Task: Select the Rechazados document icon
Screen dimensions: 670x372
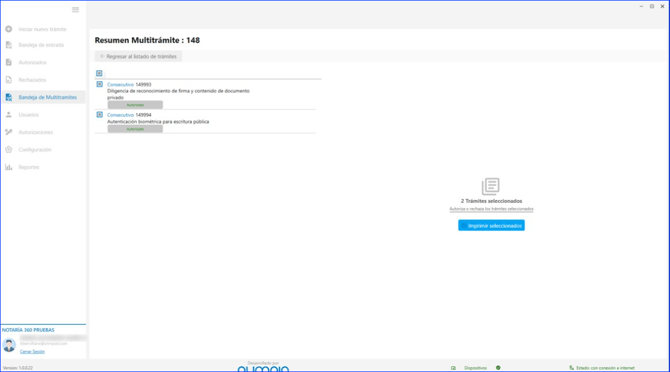Action: [x=9, y=80]
